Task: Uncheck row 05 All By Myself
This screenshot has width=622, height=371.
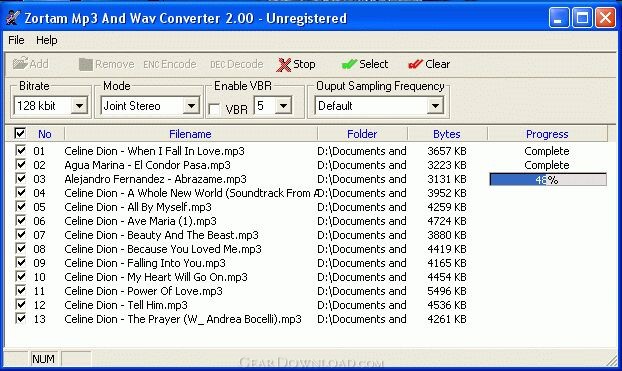Action: tap(20, 206)
